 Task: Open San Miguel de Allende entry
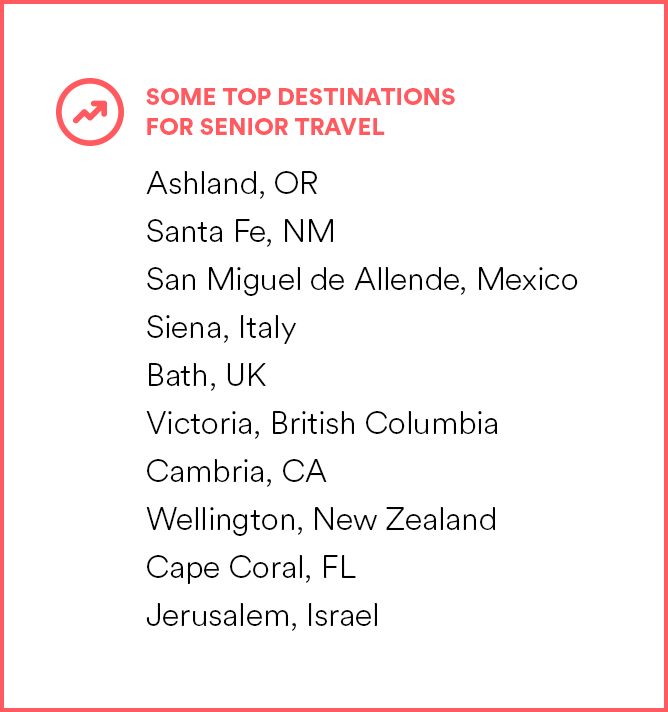point(300,279)
